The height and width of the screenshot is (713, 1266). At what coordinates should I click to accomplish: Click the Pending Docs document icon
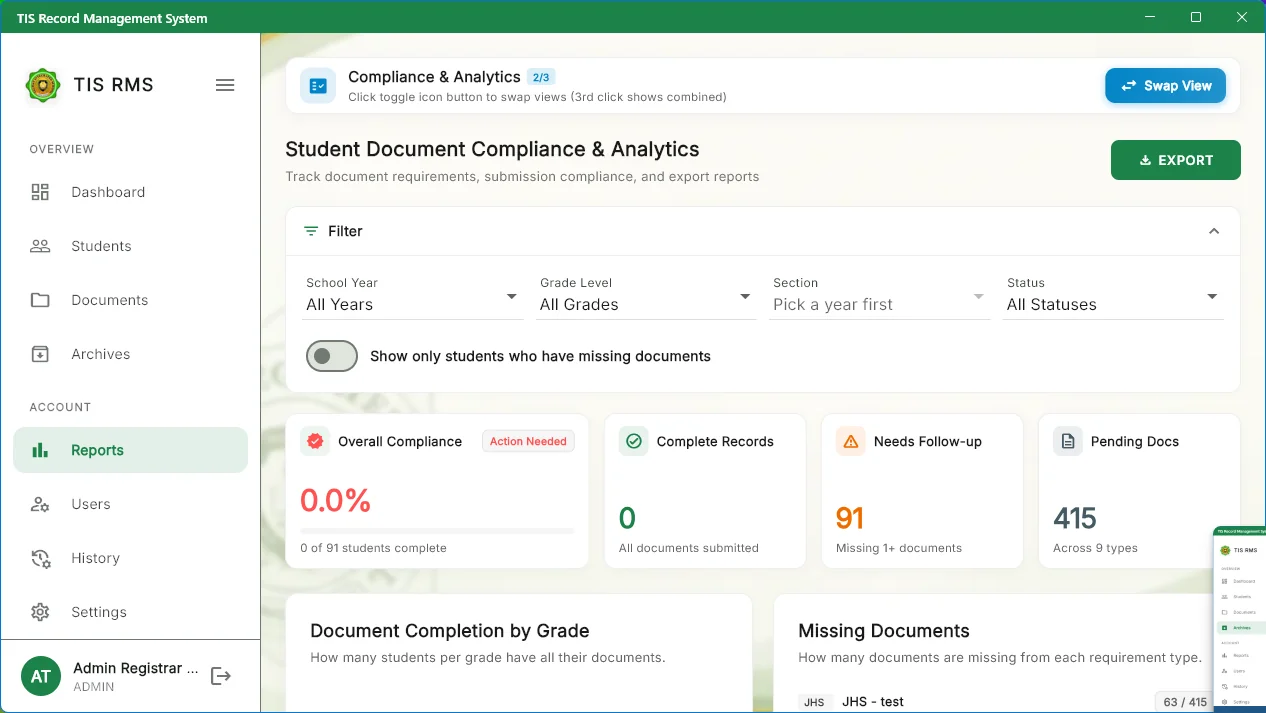(x=1068, y=441)
